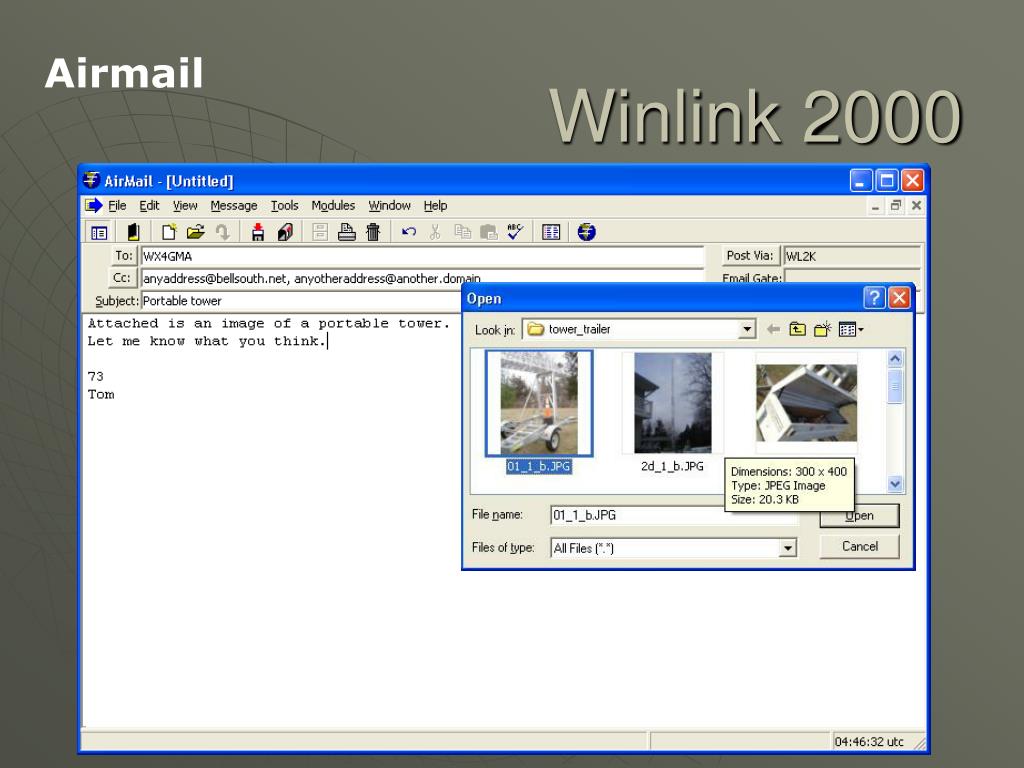Screen dimensions: 1024x768
Task: Open the globe lightning-bolt module icon
Action: pyautogui.click(x=586, y=232)
